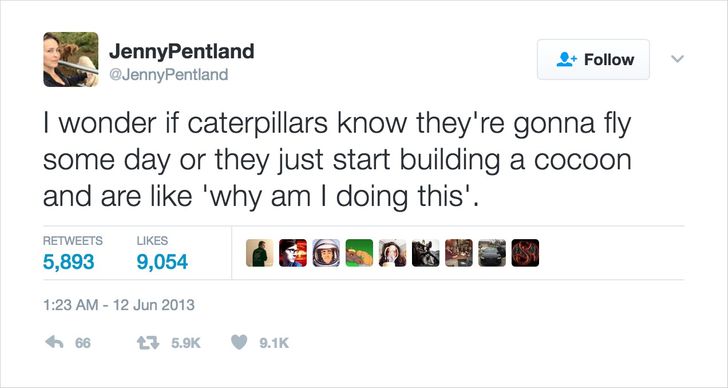Image resolution: width=728 pixels, height=388 pixels.
Task: Click the reply arrow icon
Action: (x=54, y=343)
